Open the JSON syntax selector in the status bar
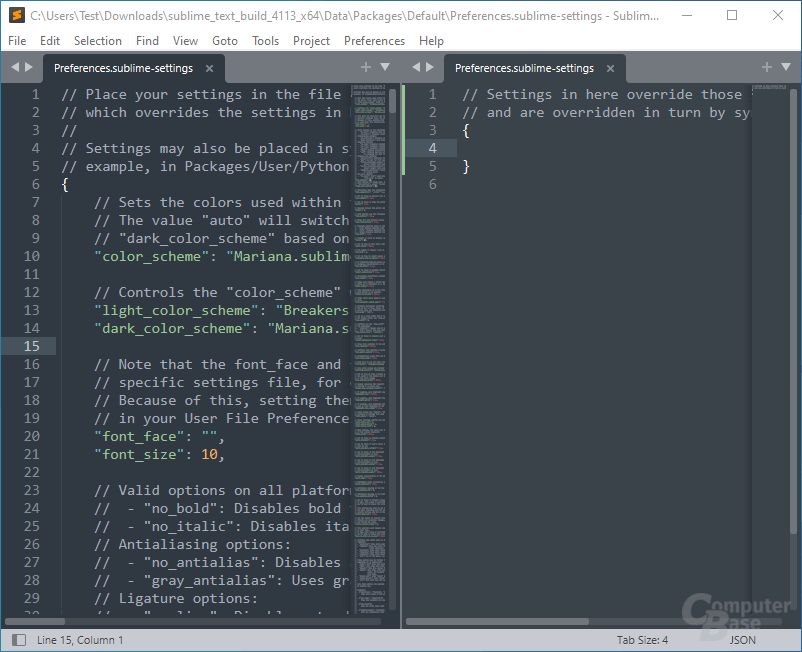 [x=742, y=640]
